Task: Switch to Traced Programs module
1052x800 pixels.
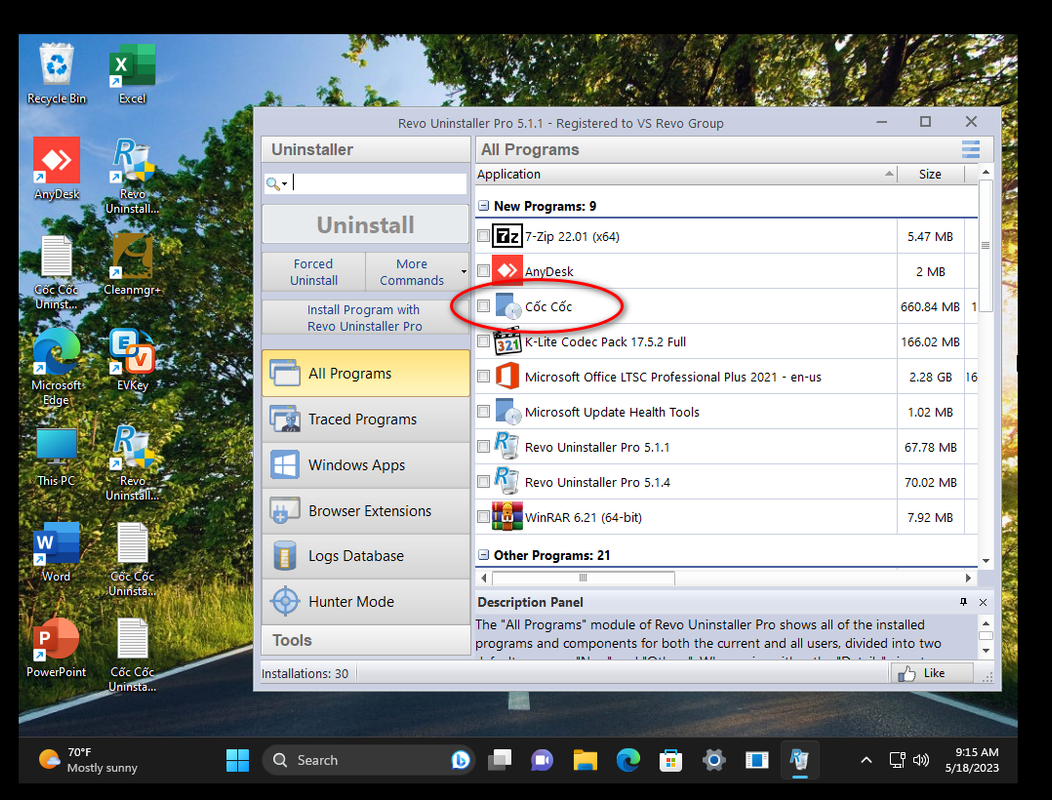Action: click(366, 419)
